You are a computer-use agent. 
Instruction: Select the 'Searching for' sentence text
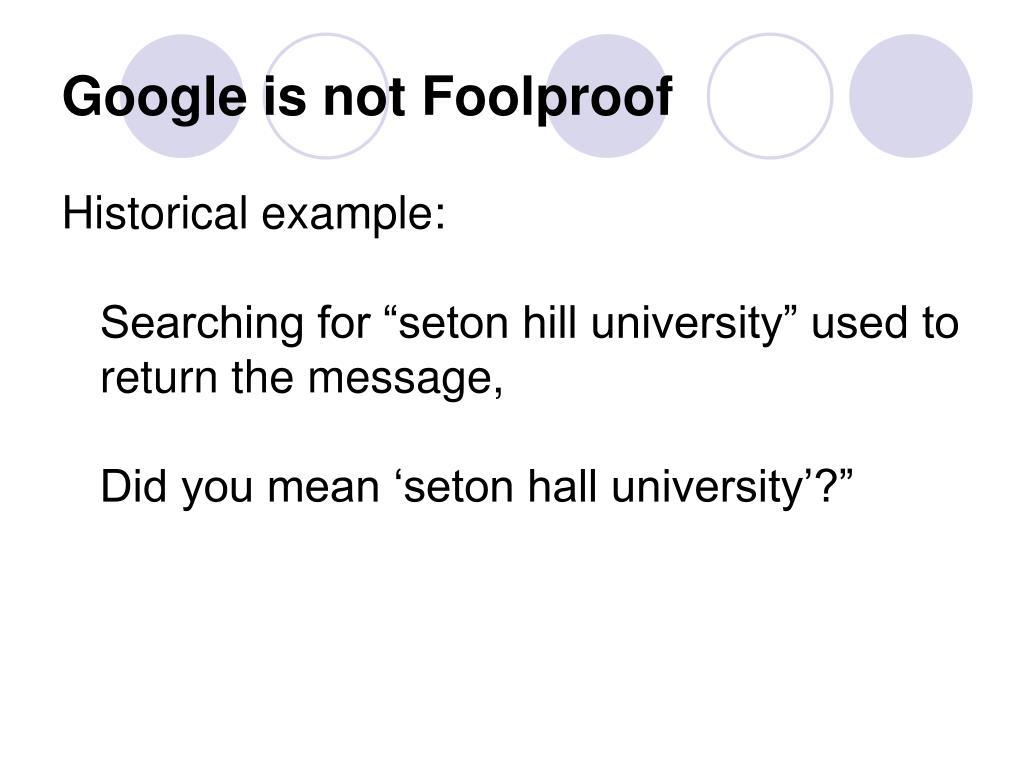[530, 351]
